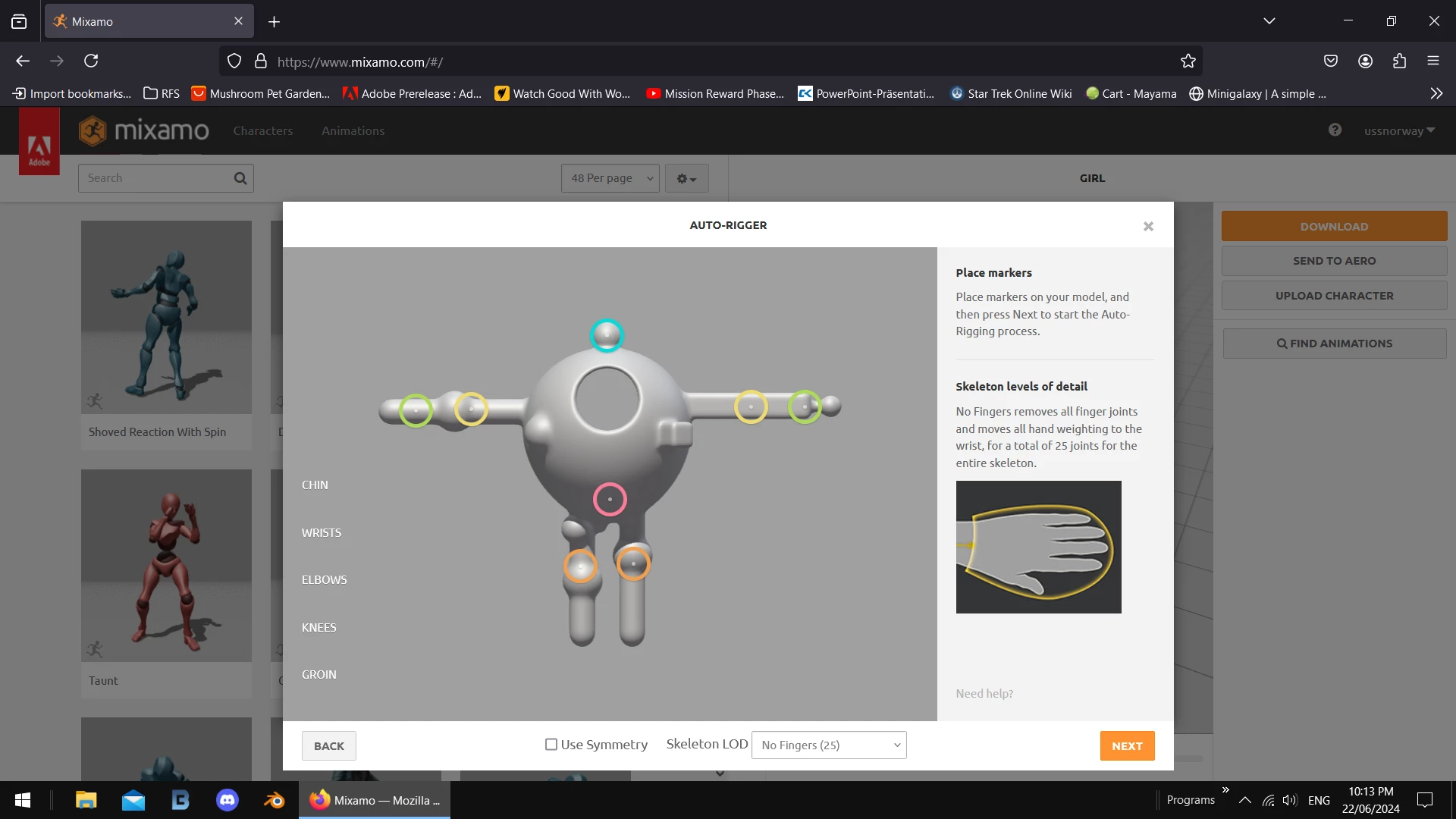This screenshot has height=819, width=1456.
Task: Close the Auto-Rigger dialog with X
Action: 1148,226
